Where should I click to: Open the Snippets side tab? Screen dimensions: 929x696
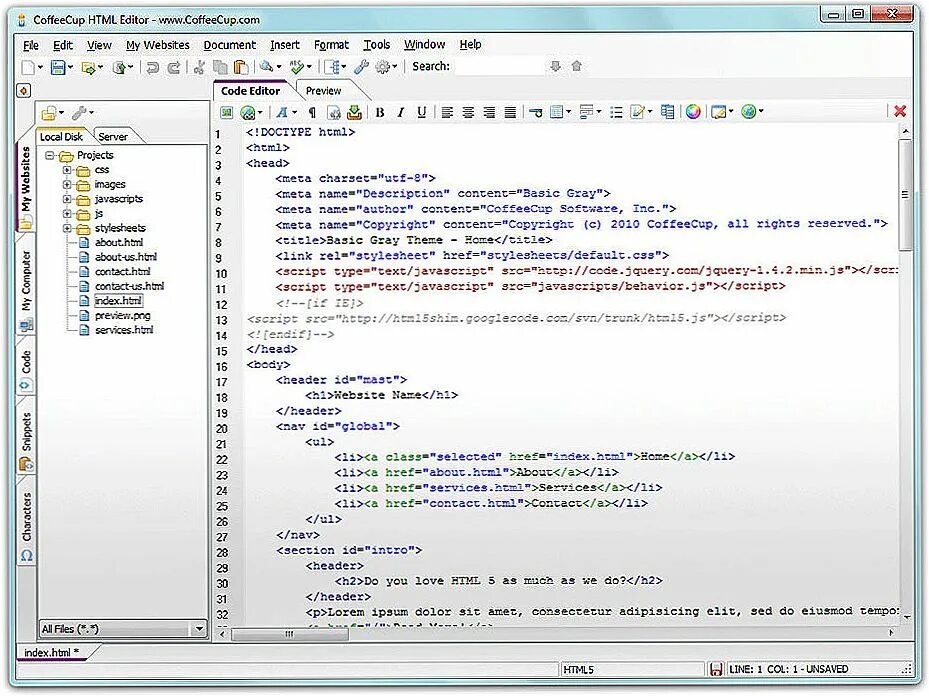coord(26,437)
